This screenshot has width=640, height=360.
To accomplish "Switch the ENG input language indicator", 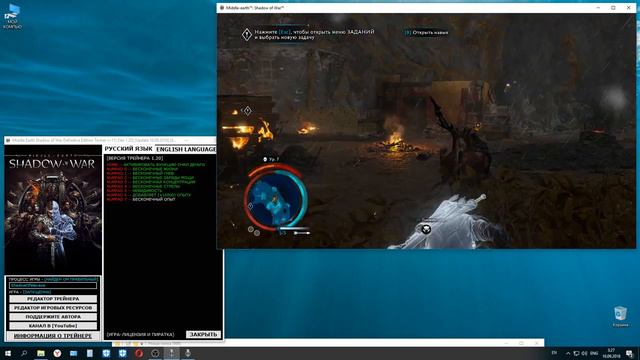I will (x=594, y=353).
